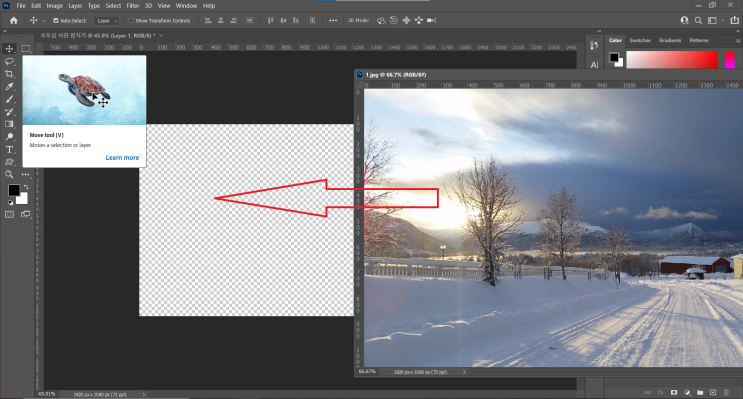Image resolution: width=743 pixels, height=399 pixels.
Task: Click Learn more link in Move tool tooltip
Action: (122, 157)
